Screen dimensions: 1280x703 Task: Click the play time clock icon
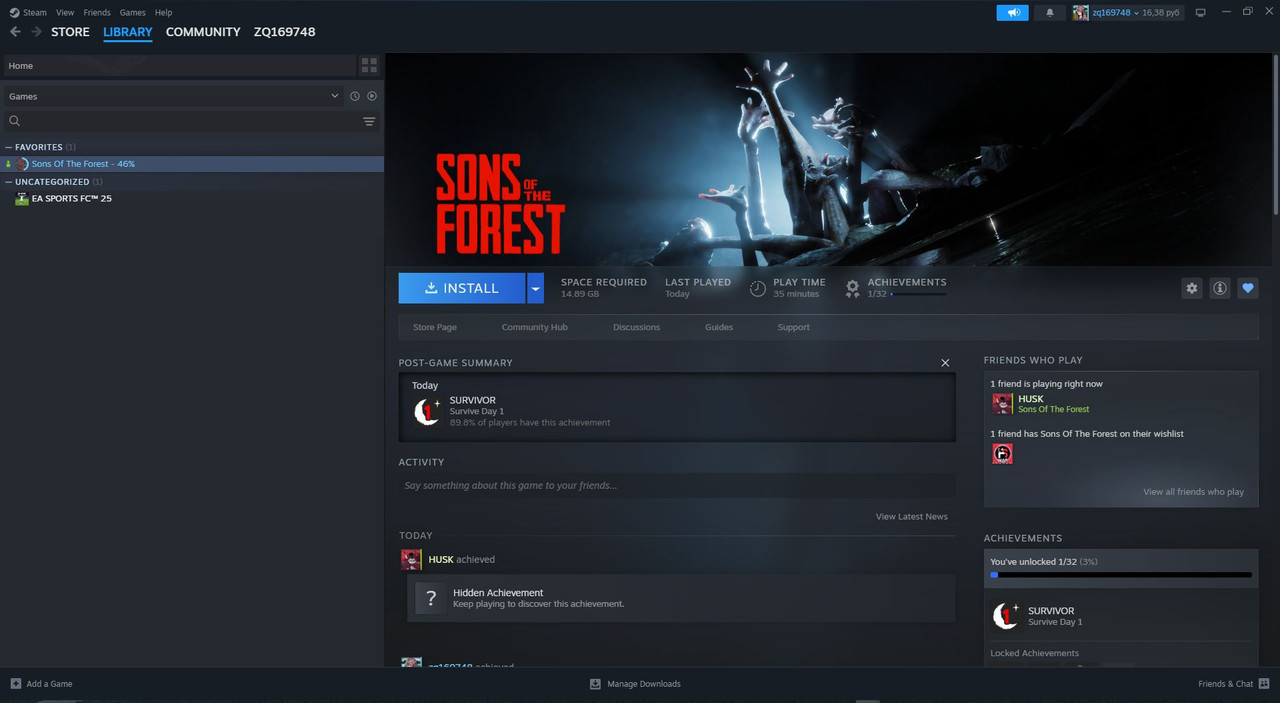(x=758, y=288)
